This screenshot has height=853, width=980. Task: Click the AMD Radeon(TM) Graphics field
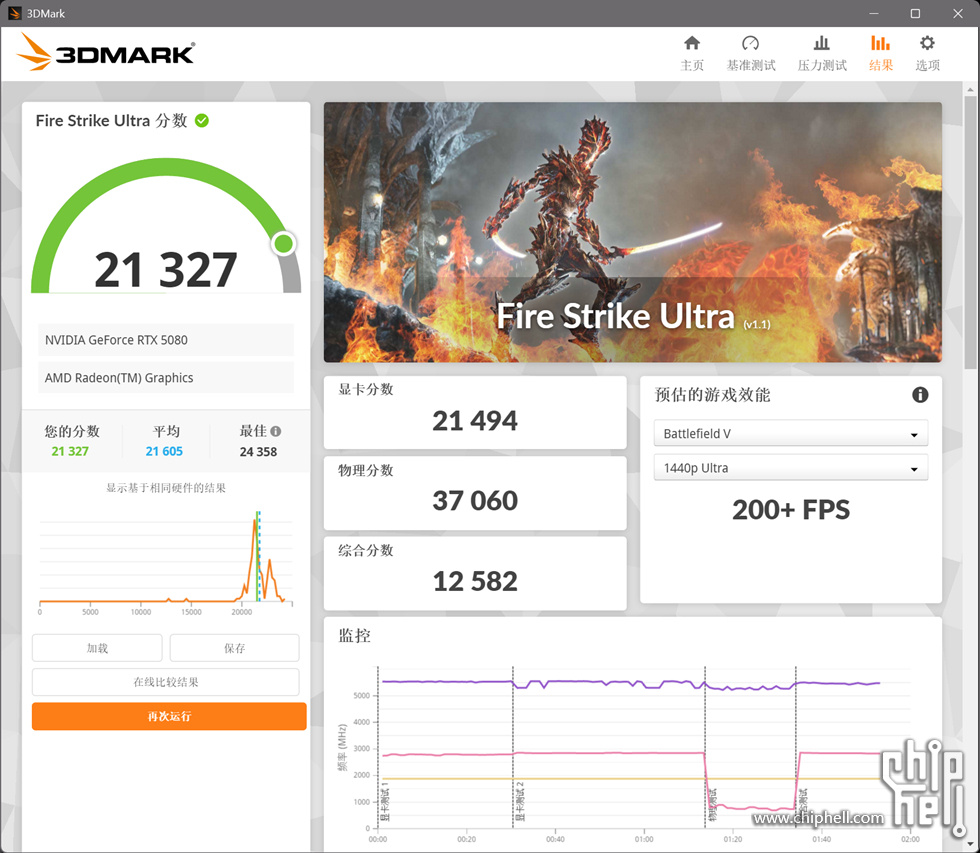coord(166,377)
